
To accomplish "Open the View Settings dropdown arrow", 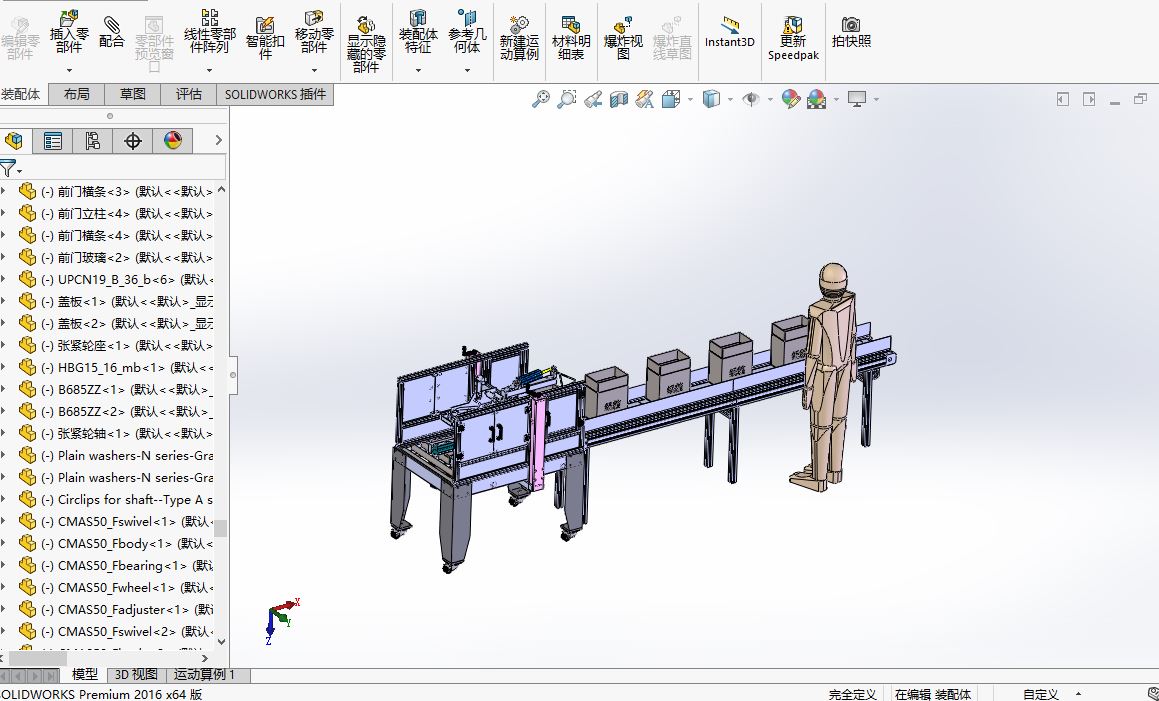I will click(x=877, y=99).
